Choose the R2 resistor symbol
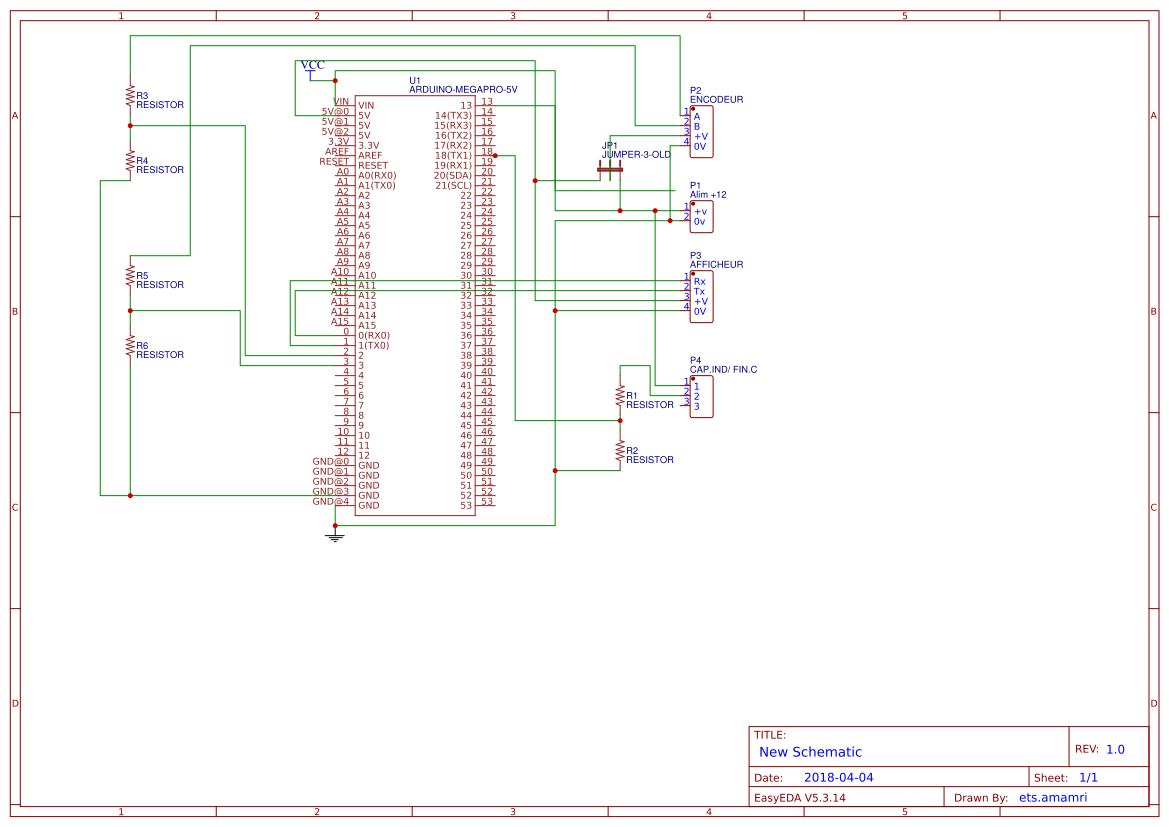Image resolution: width=1169 pixels, height=827 pixels. (x=620, y=452)
